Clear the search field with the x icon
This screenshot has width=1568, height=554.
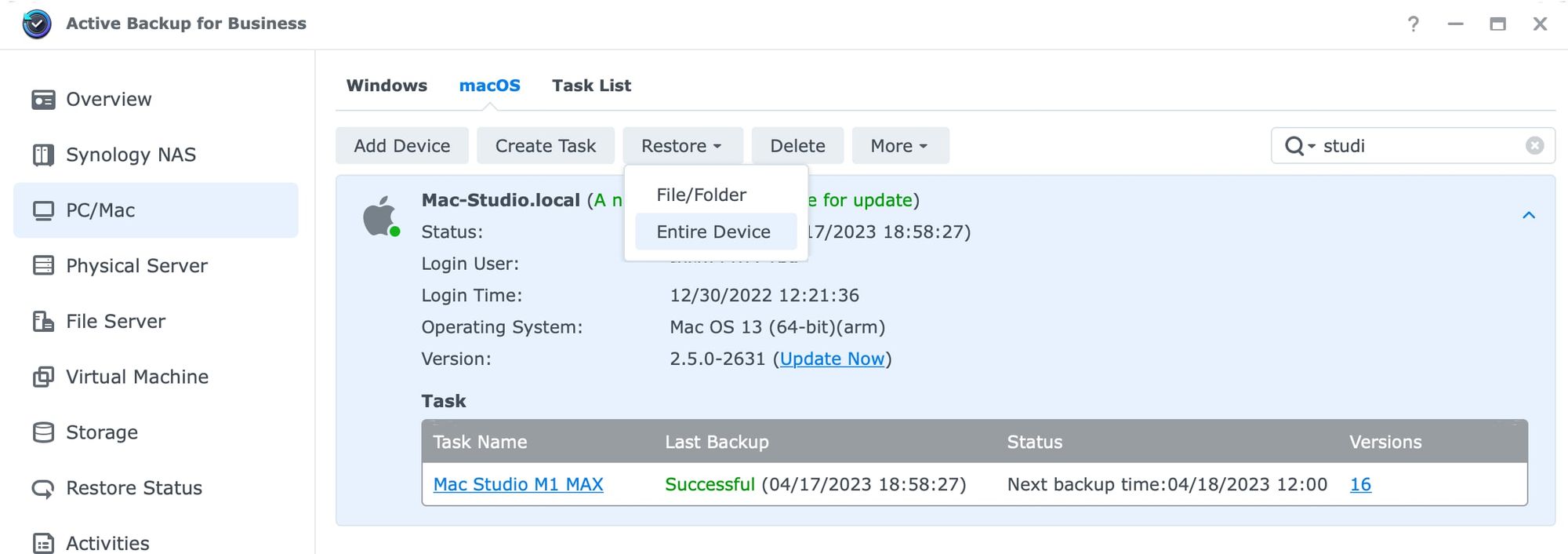(x=1534, y=145)
